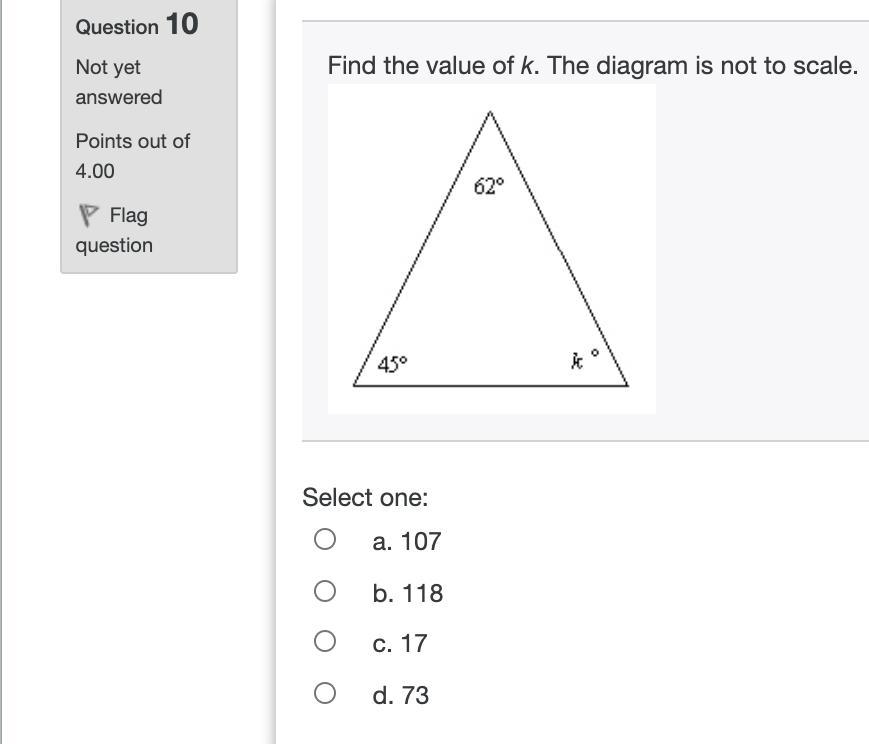This screenshot has height=744, width=869.
Task: Click the bottom edge of the triangle
Action: coord(490,385)
